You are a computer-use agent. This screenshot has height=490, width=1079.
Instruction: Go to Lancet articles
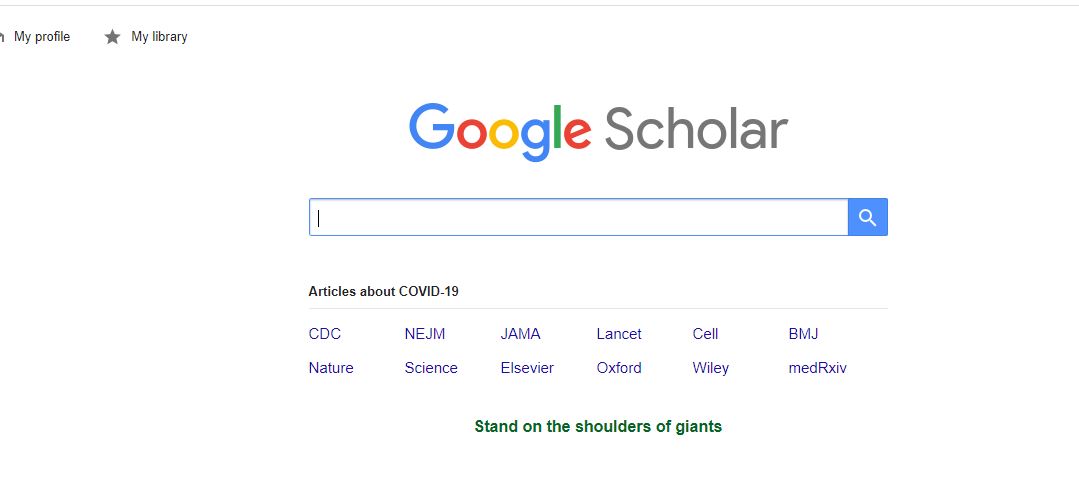619,334
